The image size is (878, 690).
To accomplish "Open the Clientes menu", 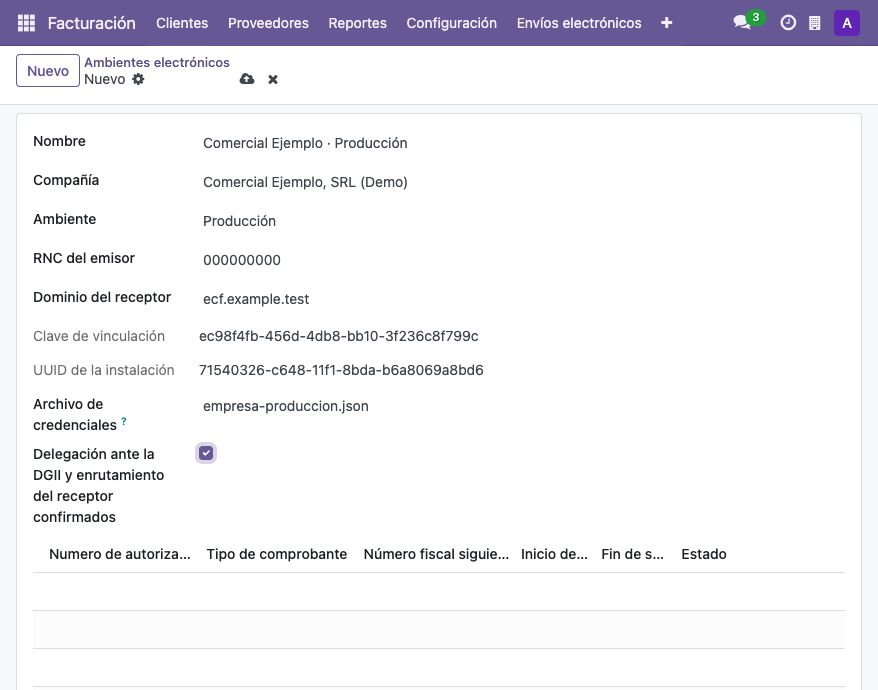I will click(x=182, y=23).
